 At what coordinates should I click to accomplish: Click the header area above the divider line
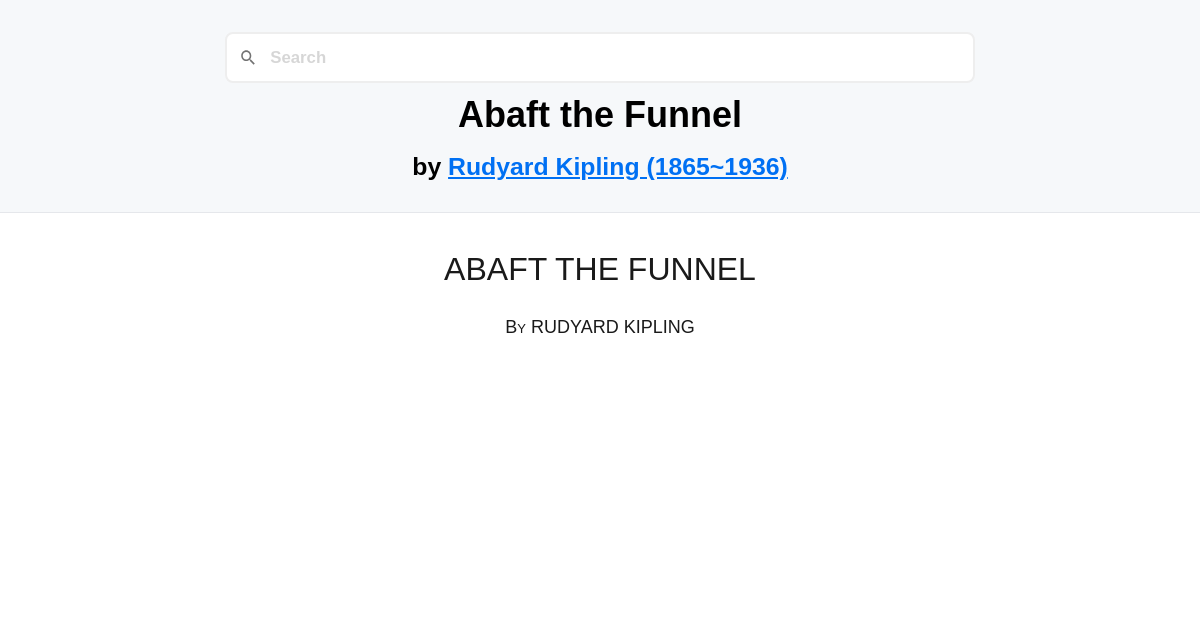[x=600, y=105]
